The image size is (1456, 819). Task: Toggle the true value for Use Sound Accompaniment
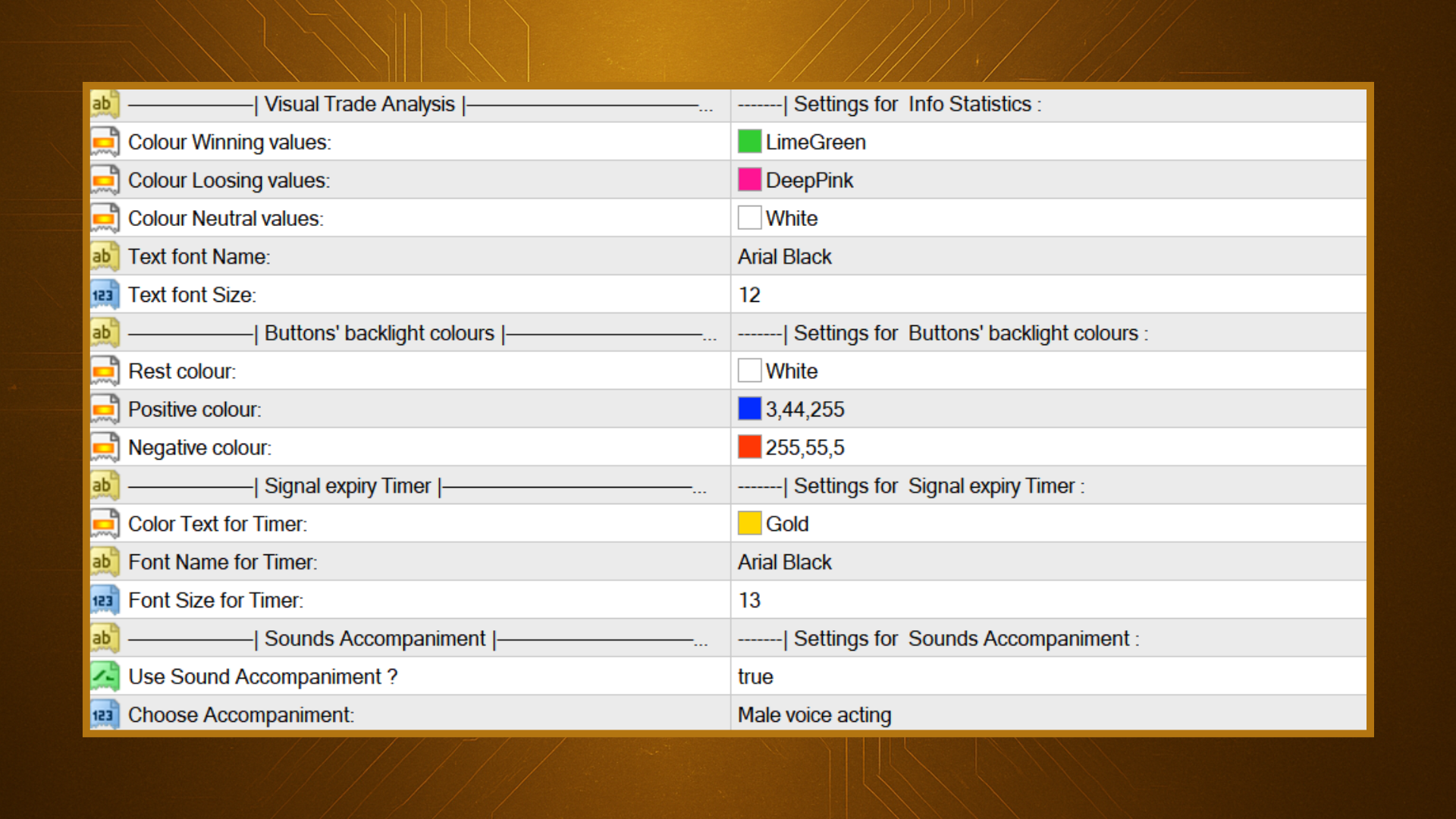click(755, 676)
